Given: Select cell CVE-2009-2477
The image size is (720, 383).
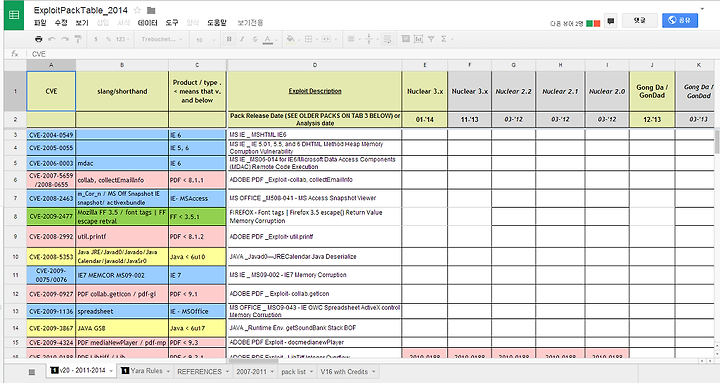Looking at the screenshot, I should point(51,216).
